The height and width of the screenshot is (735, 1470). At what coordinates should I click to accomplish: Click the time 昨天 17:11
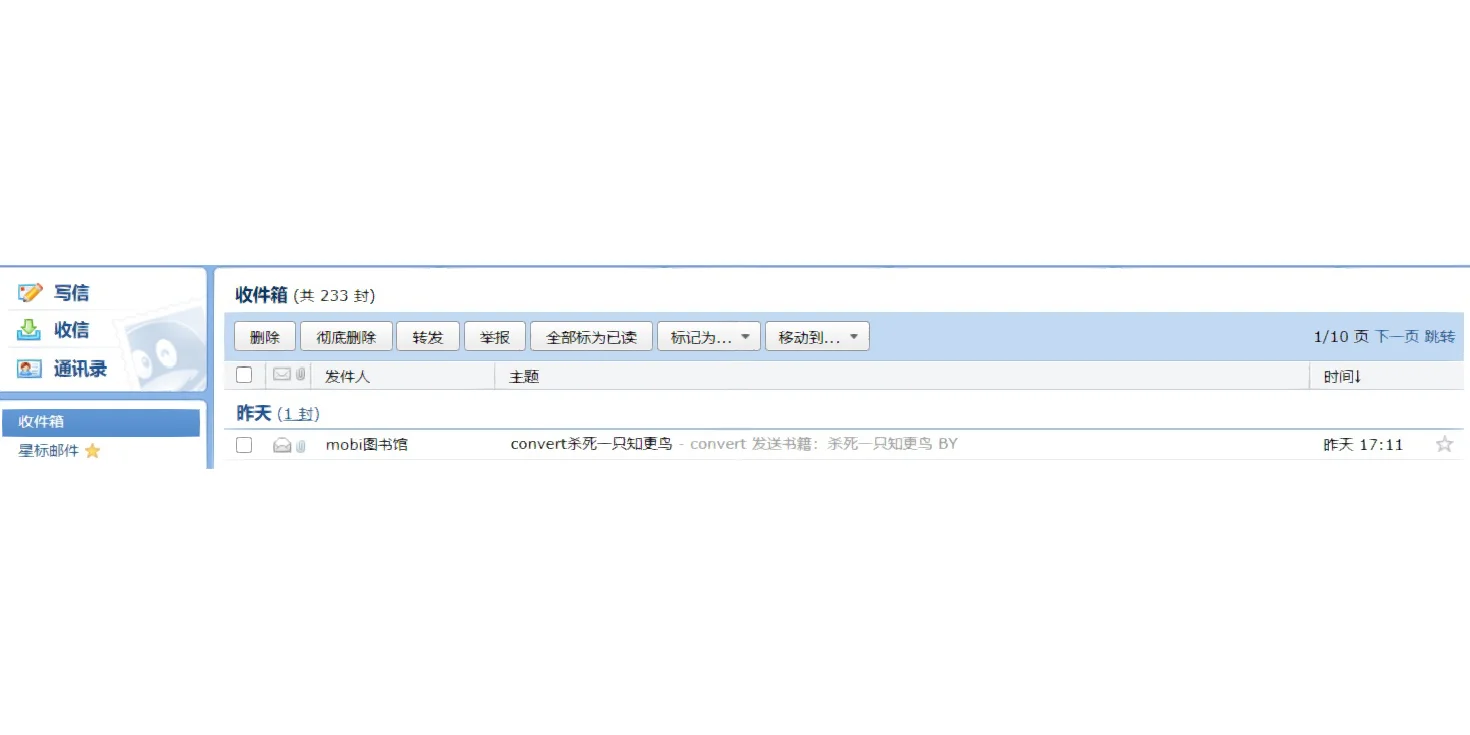pos(1363,444)
